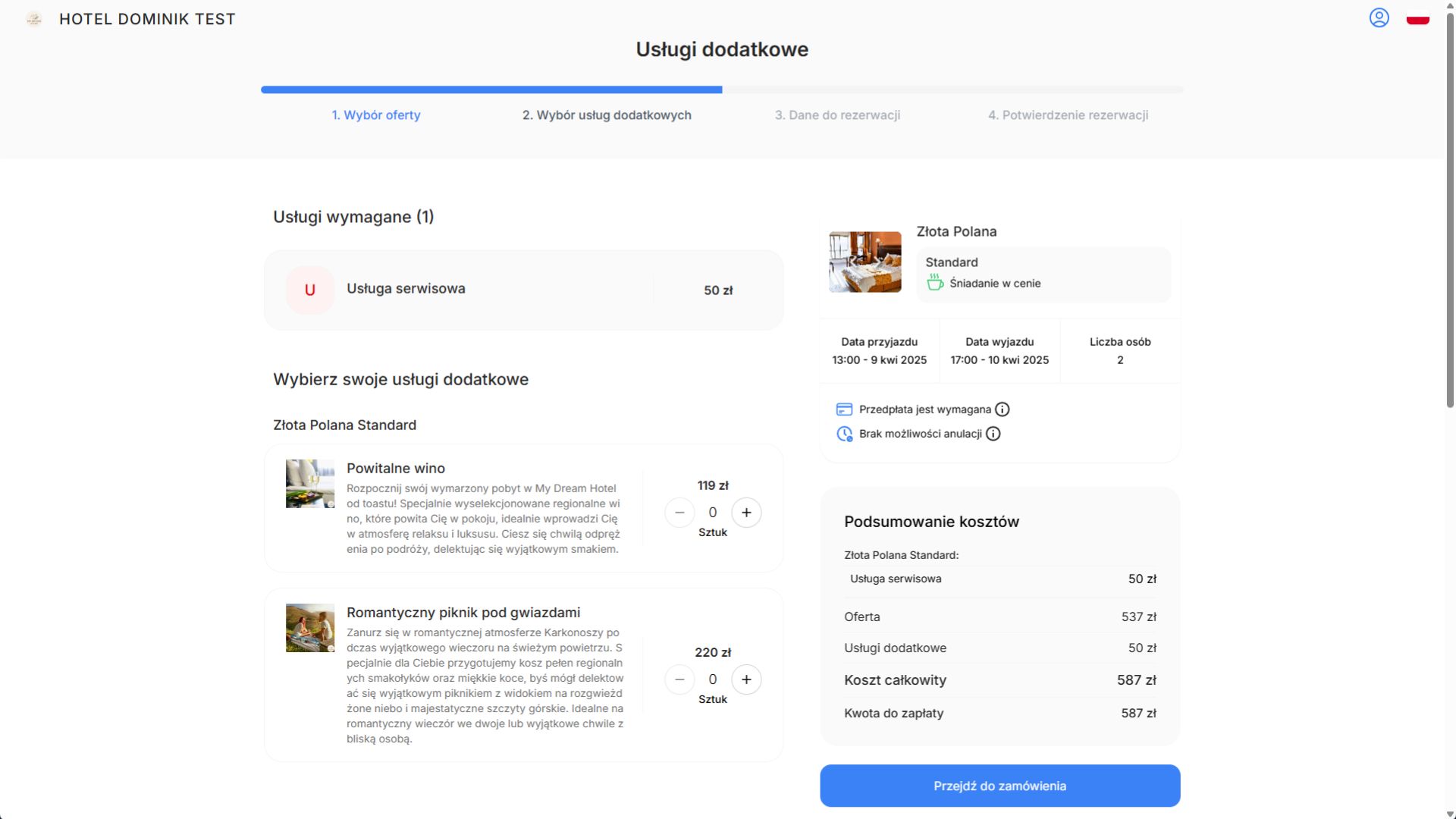Click the Liczba osób detail showing 2

pyautogui.click(x=1120, y=351)
